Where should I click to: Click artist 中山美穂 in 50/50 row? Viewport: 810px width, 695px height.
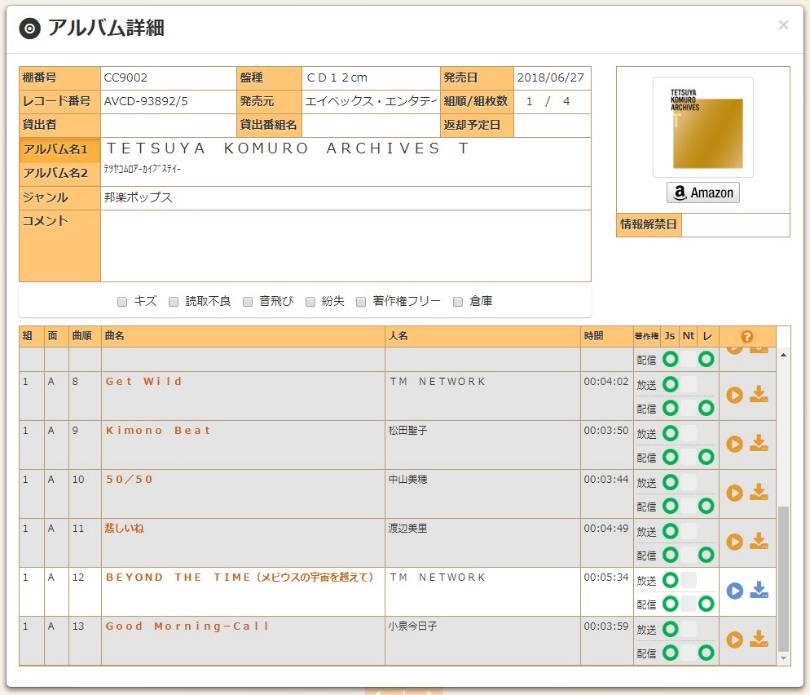point(408,480)
